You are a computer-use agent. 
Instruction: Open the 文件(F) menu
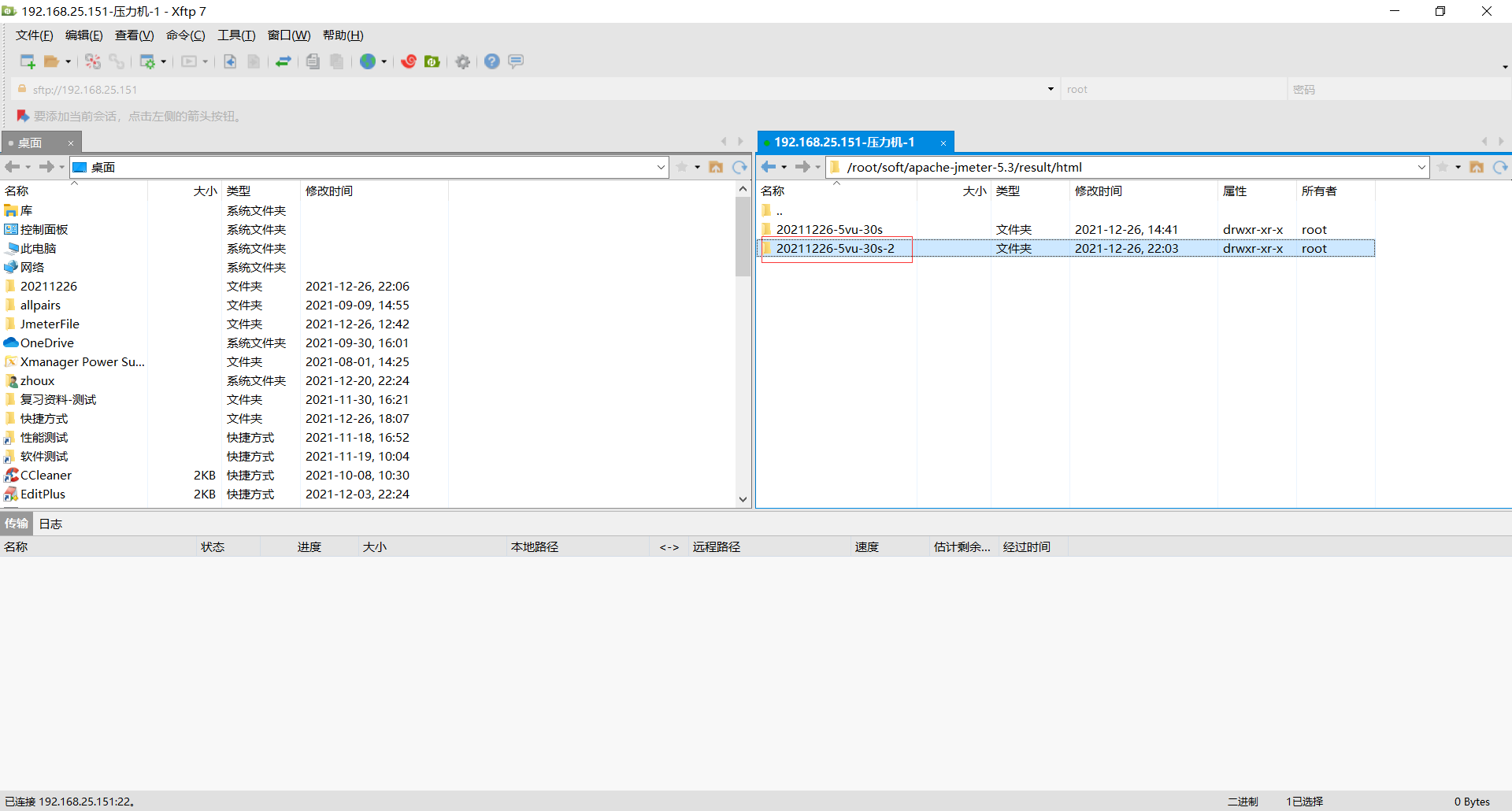point(34,35)
